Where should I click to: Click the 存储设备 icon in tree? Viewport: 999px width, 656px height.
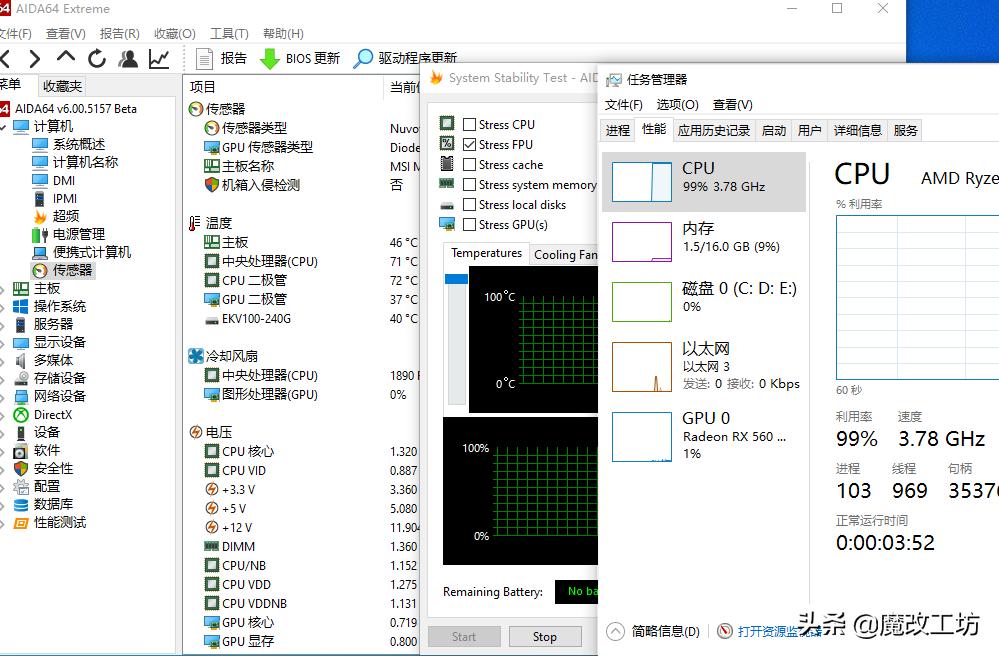point(21,378)
